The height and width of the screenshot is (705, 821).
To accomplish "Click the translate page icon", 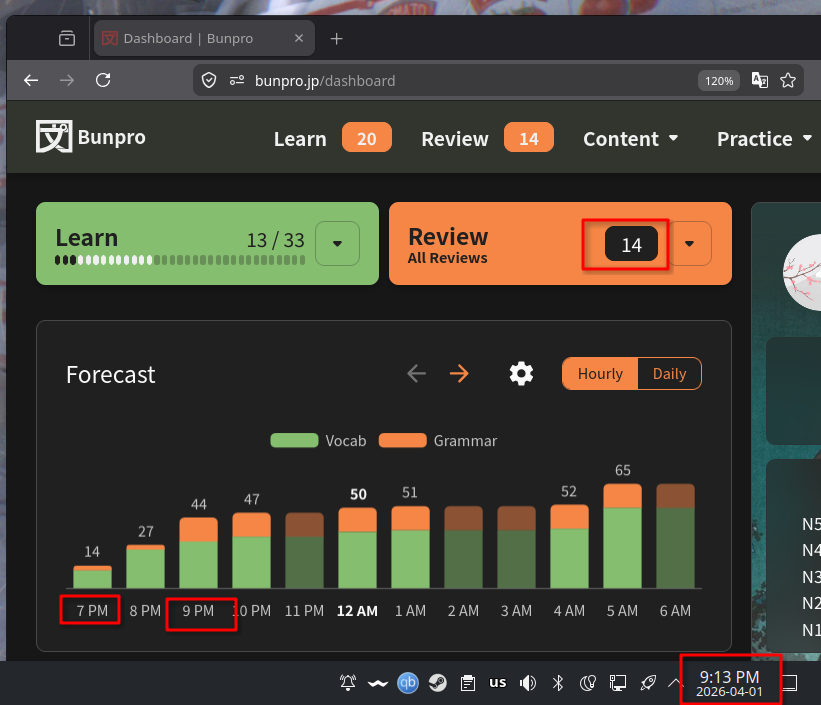I will pyautogui.click(x=760, y=80).
